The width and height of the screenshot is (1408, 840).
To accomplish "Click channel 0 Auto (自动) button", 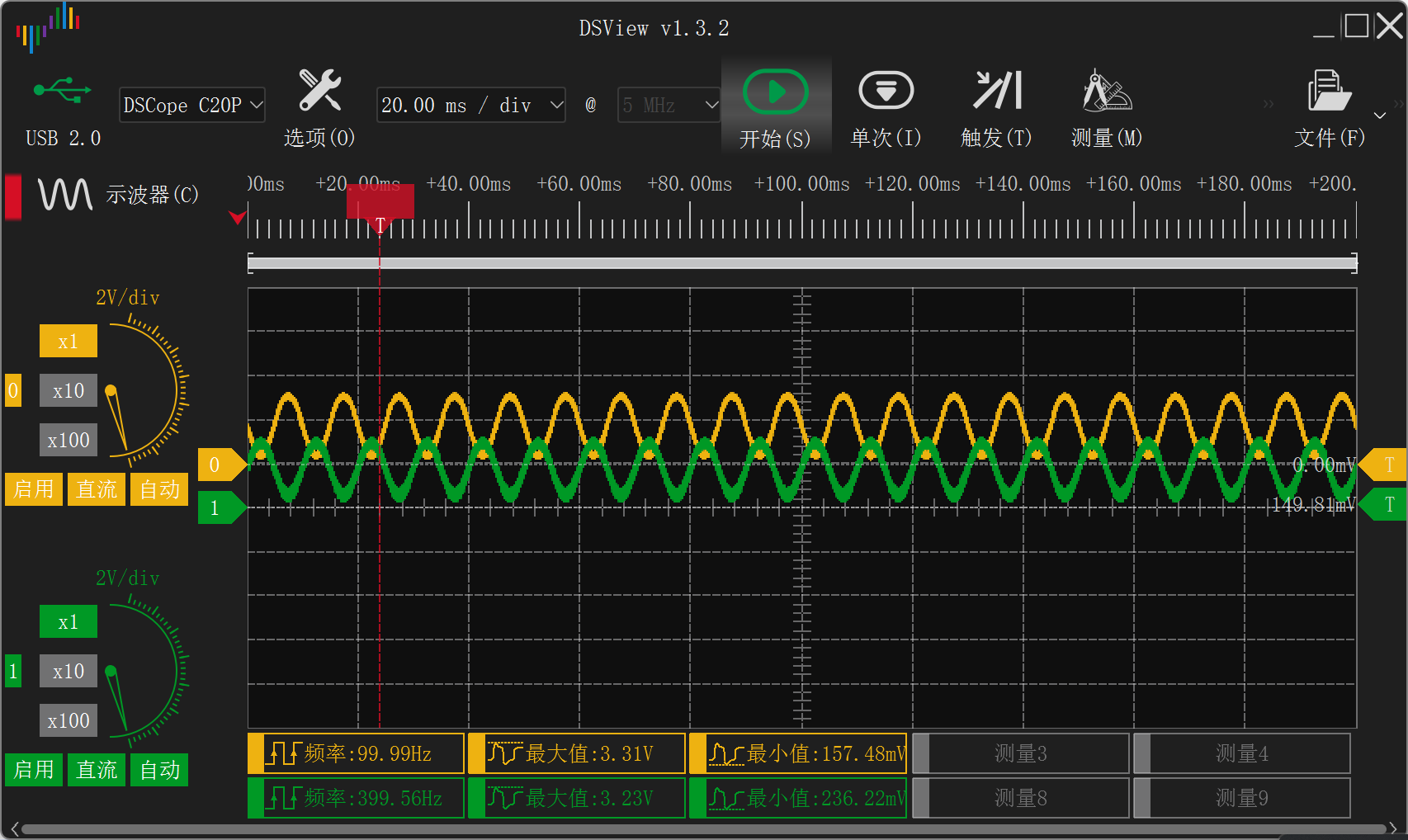I will pyautogui.click(x=159, y=489).
